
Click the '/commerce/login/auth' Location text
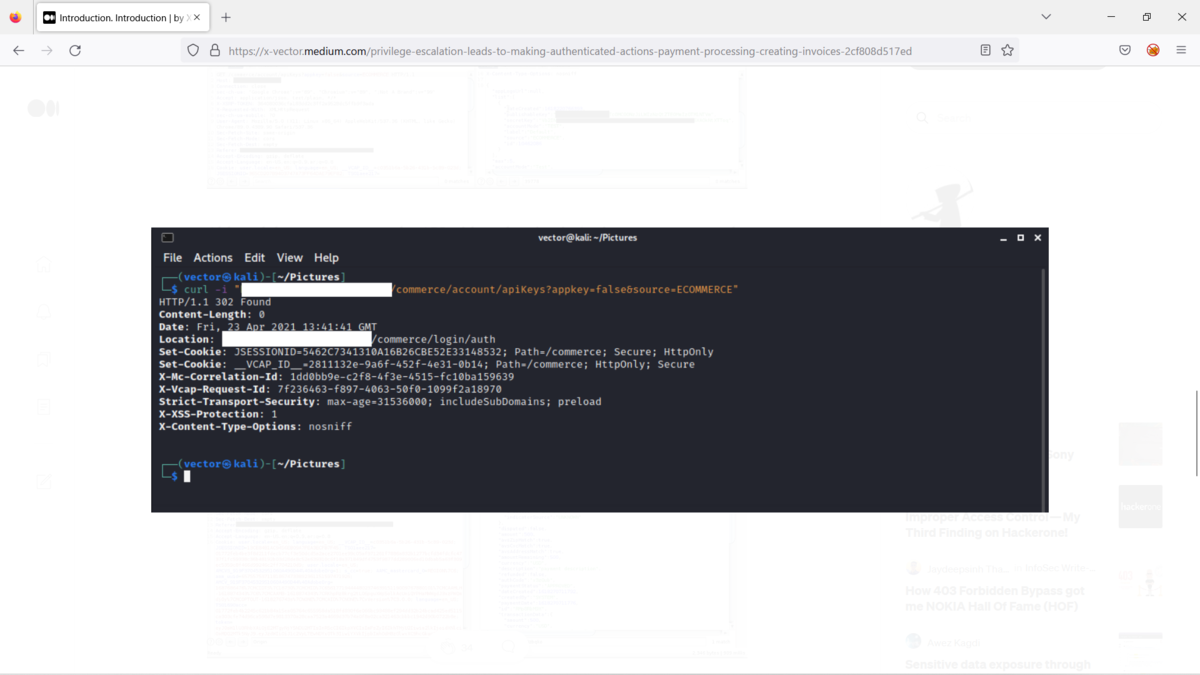[433, 339]
